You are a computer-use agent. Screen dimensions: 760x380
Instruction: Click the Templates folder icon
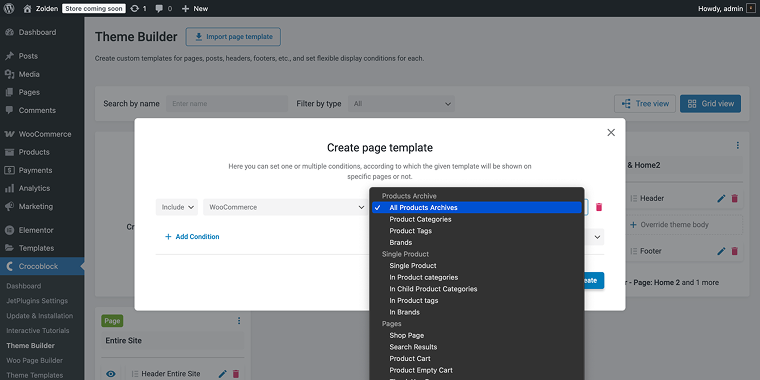click(9, 248)
